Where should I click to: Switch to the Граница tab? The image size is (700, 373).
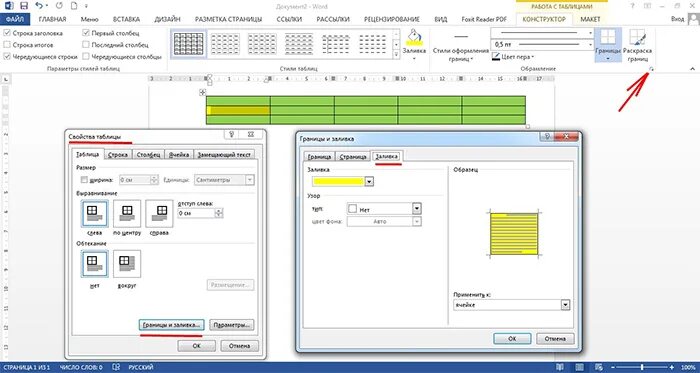319,157
